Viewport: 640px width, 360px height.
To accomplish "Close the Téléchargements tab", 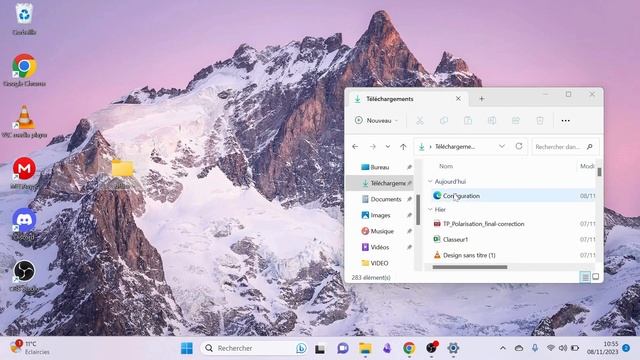I will point(458,99).
